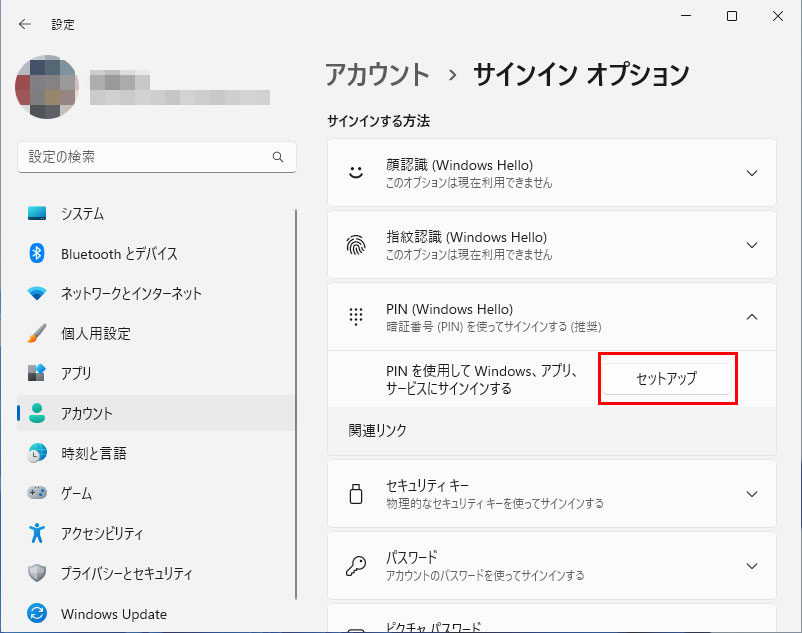The width and height of the screenshot is (802, 633).
Task: Click 'PIN を使用して Windows、アプリ、サービスにサインインする' text
Action: coord(482,379)
